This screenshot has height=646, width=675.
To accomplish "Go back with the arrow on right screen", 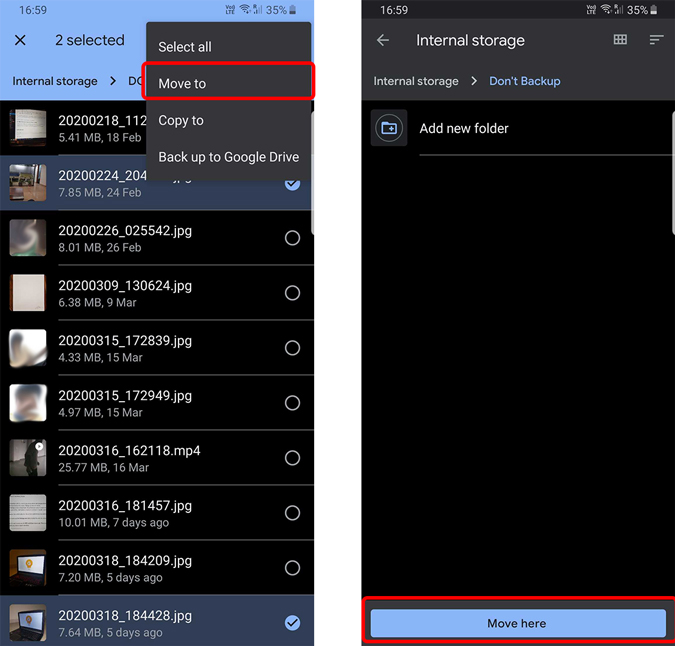I will point(383,40).
